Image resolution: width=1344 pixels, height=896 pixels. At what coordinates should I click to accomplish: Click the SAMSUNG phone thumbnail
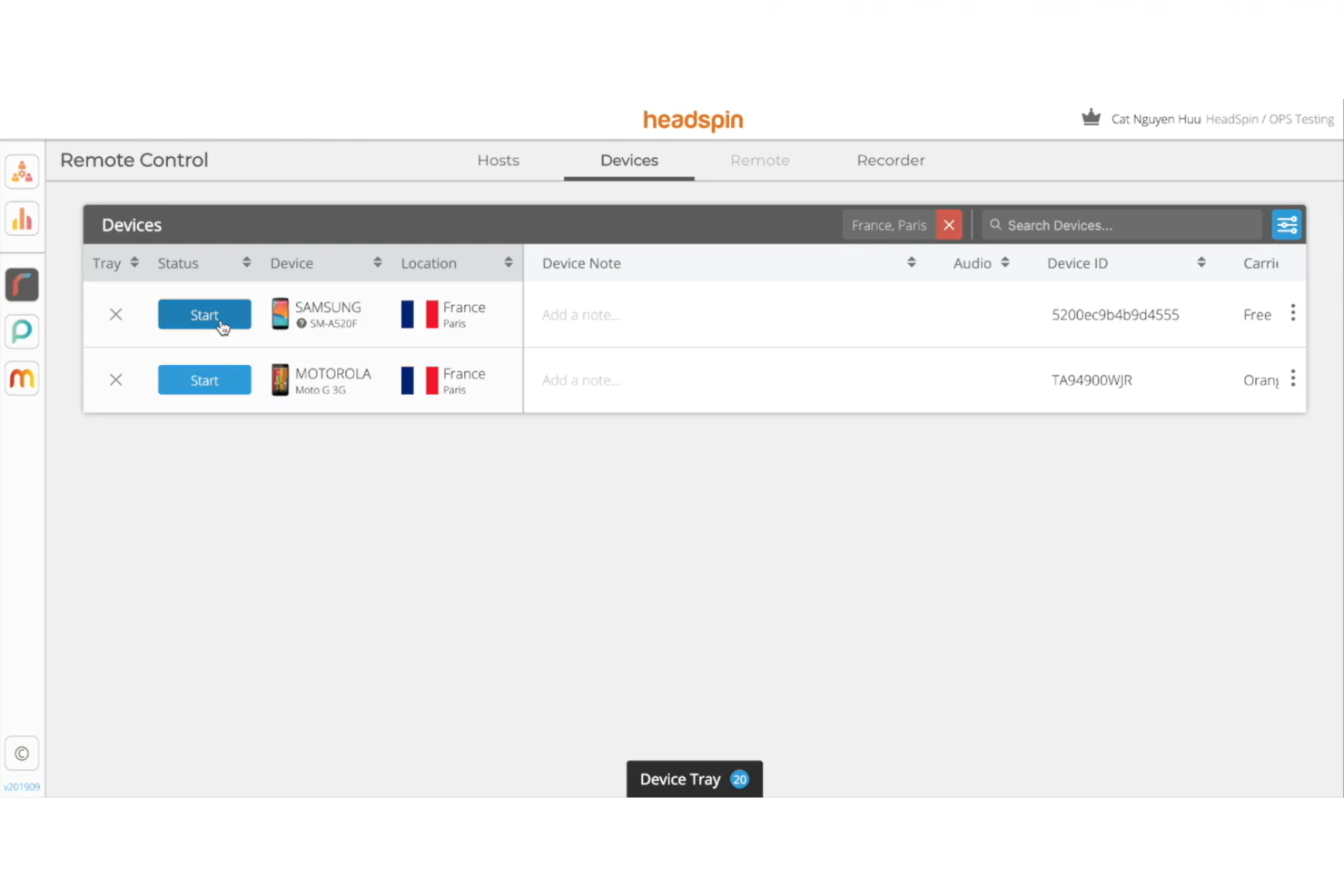point(280,313)
